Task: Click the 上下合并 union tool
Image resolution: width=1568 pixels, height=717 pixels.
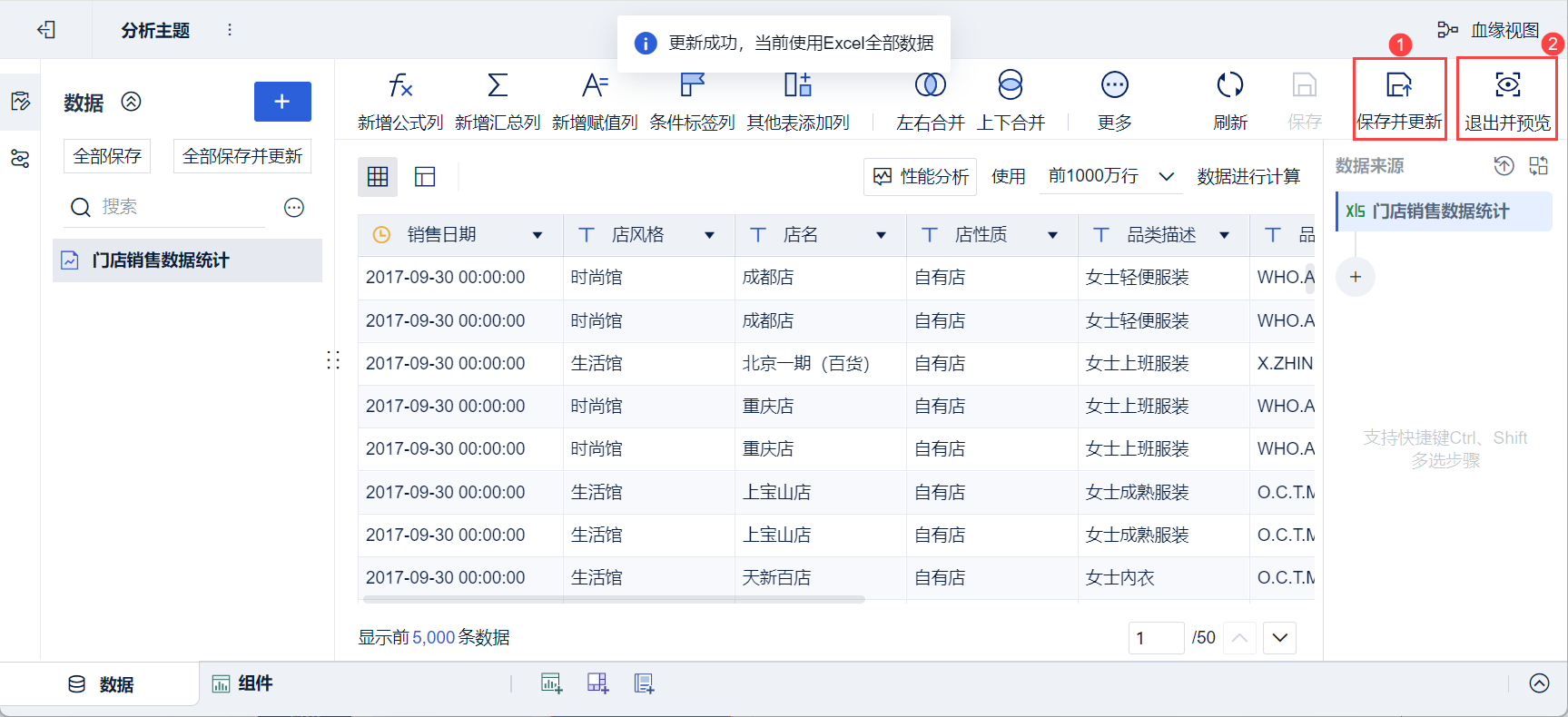Action: coord(1011,102)
